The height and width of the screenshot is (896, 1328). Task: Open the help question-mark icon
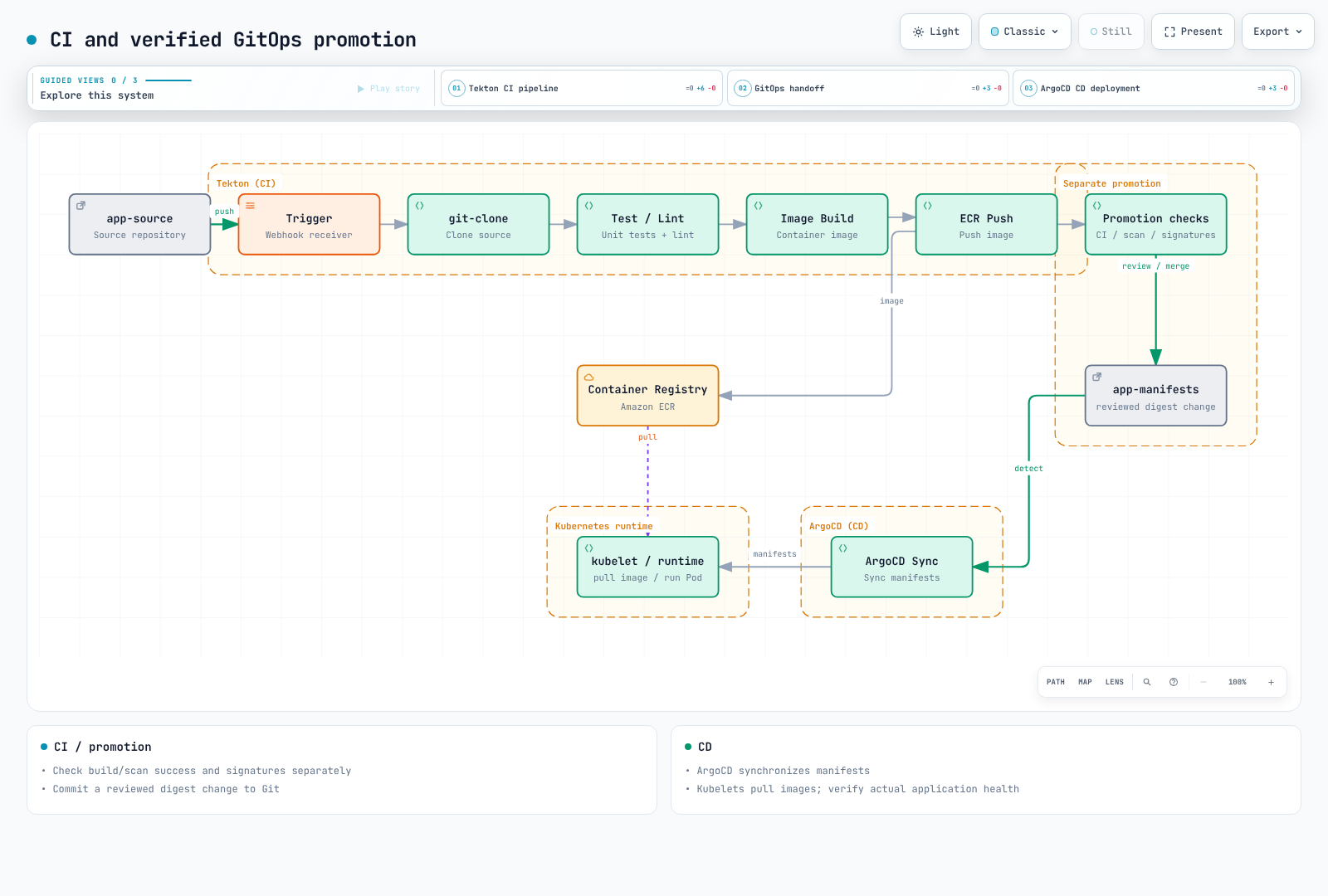point(1174,682)
